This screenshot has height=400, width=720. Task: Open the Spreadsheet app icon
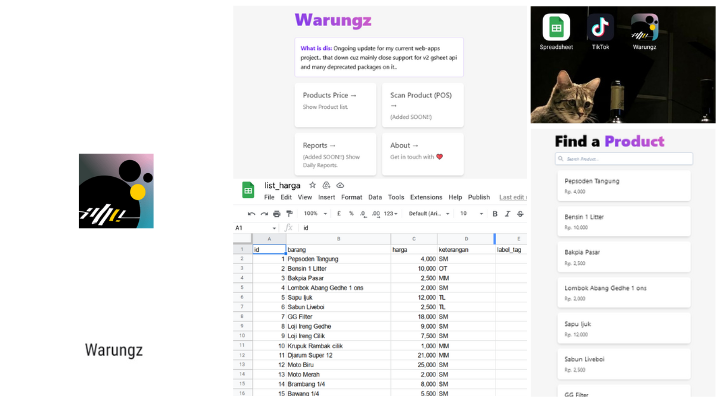(557, 28)
